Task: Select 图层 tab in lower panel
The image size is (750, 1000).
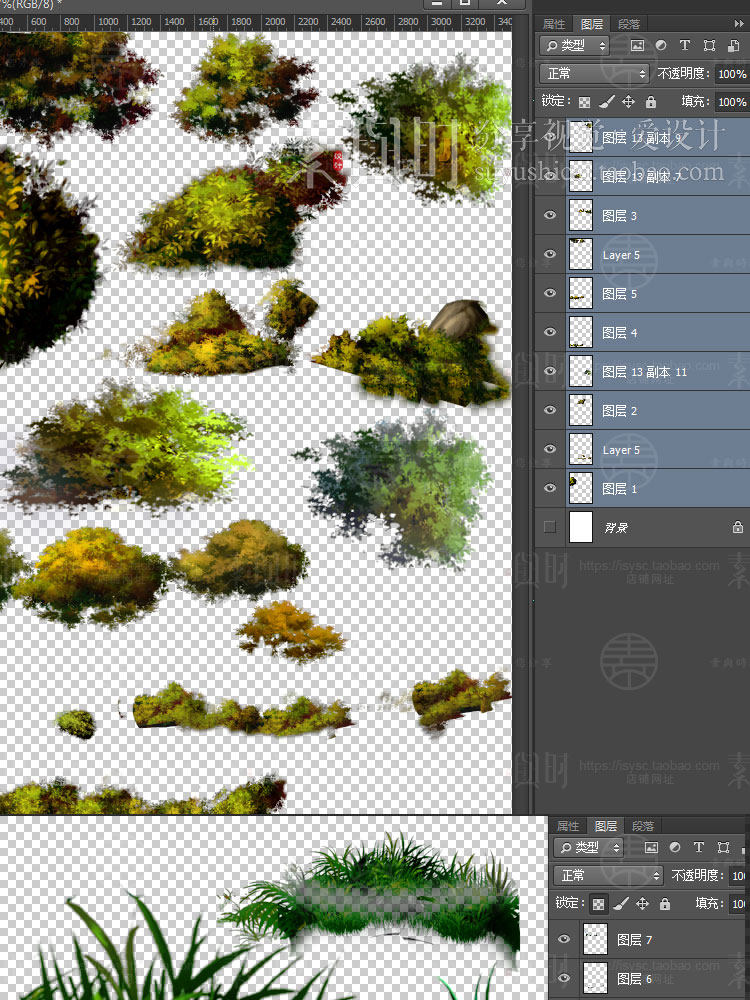Action: click(x=606, y=825)
